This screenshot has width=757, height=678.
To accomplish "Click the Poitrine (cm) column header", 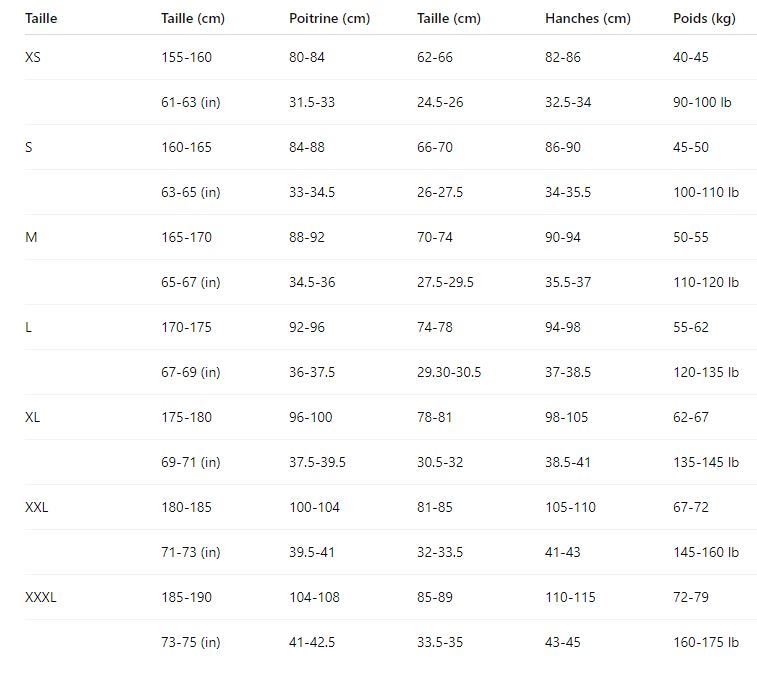I will [329, 18].
